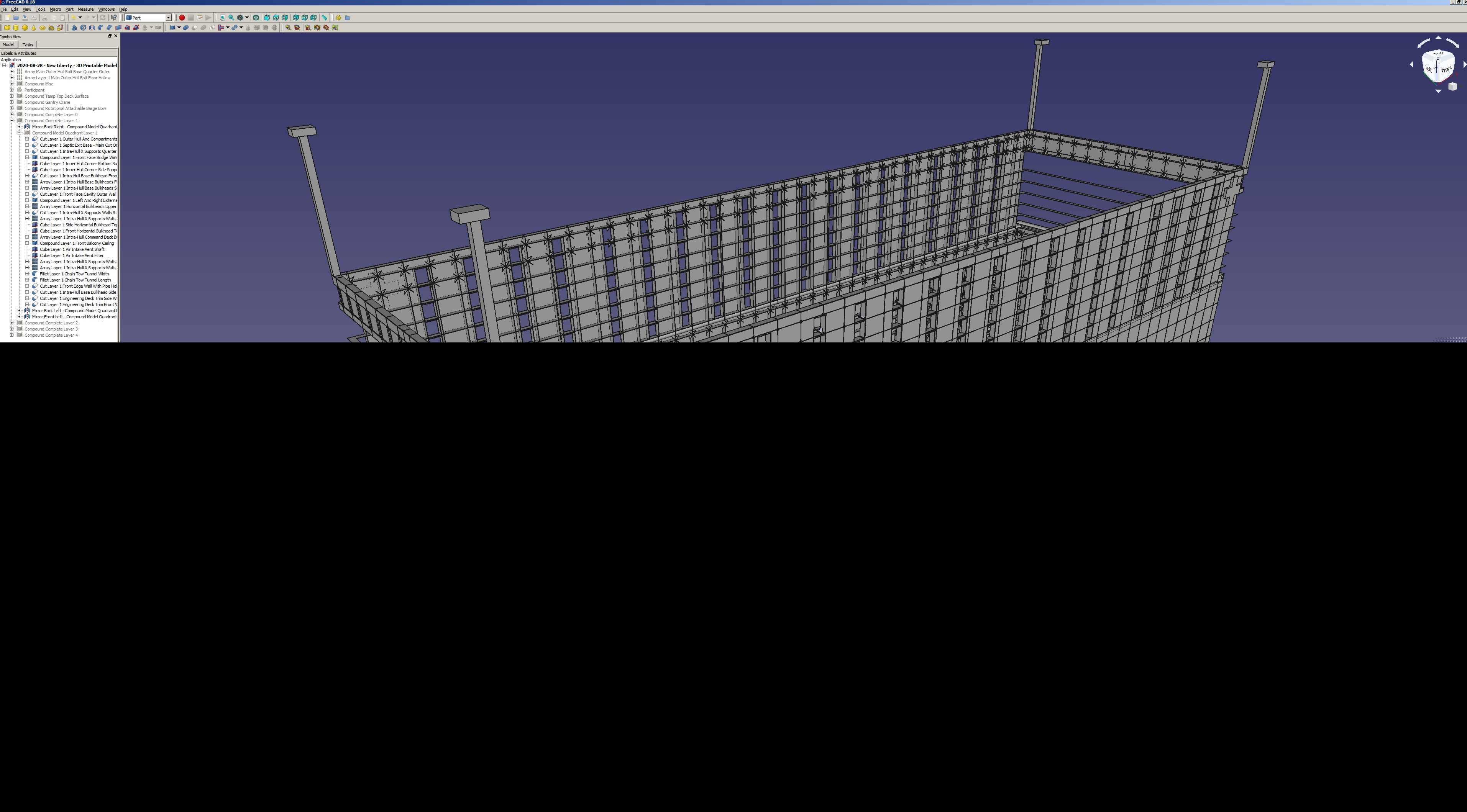
Task: Insert a Cube primitive
Action: click(7, 27)
